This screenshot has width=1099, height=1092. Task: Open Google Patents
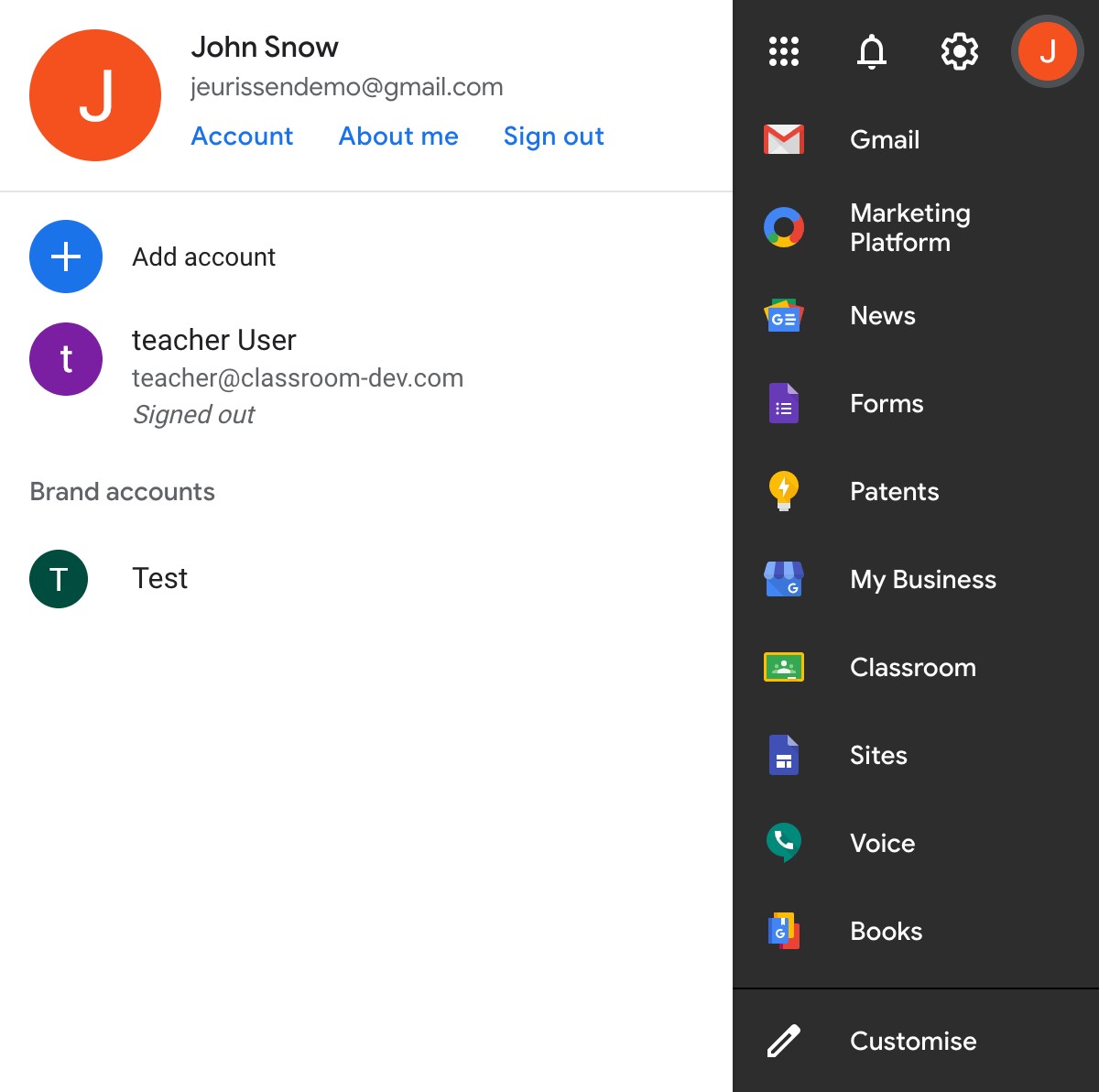point(894,491)
